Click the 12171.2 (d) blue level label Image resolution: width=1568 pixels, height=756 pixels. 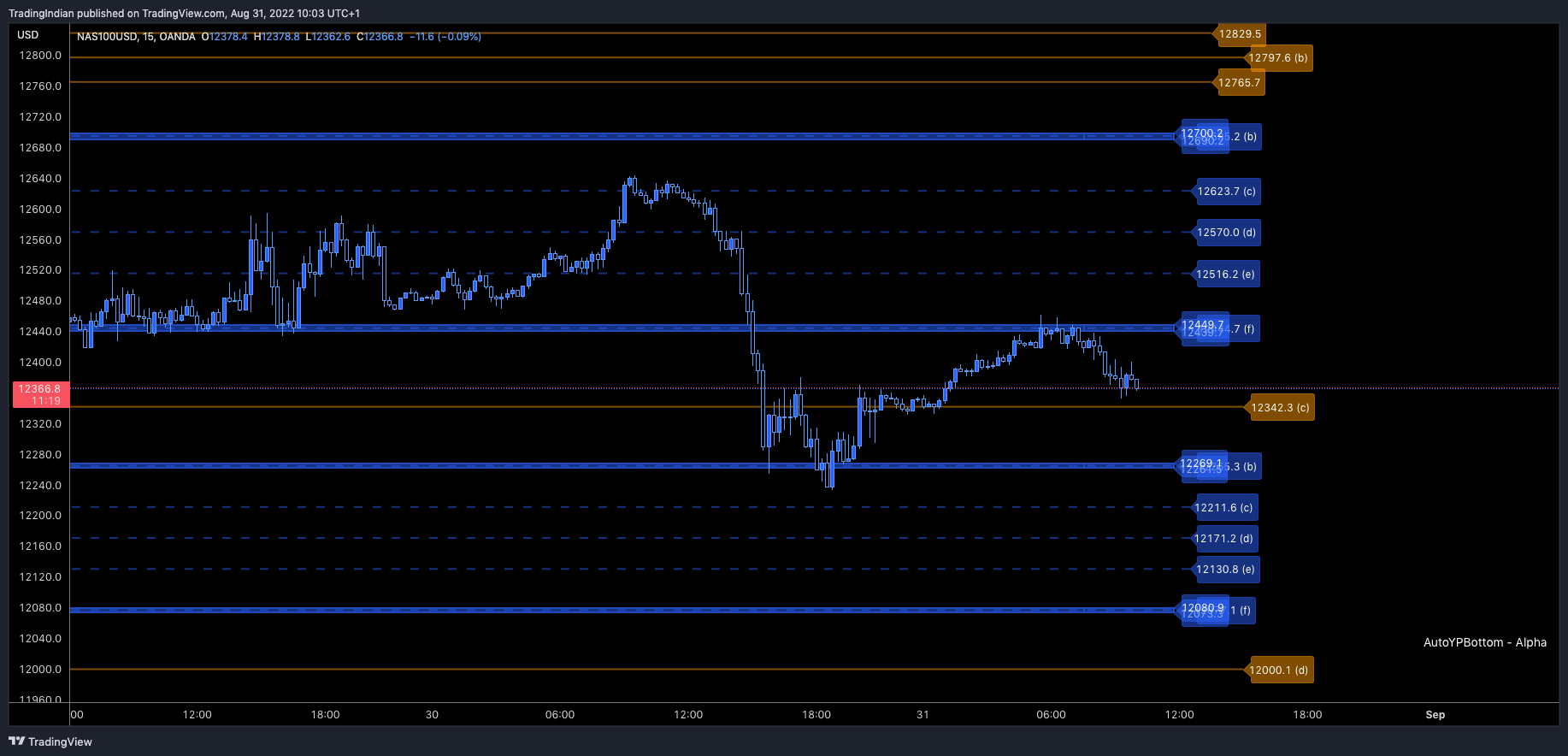pos(1224,539)
